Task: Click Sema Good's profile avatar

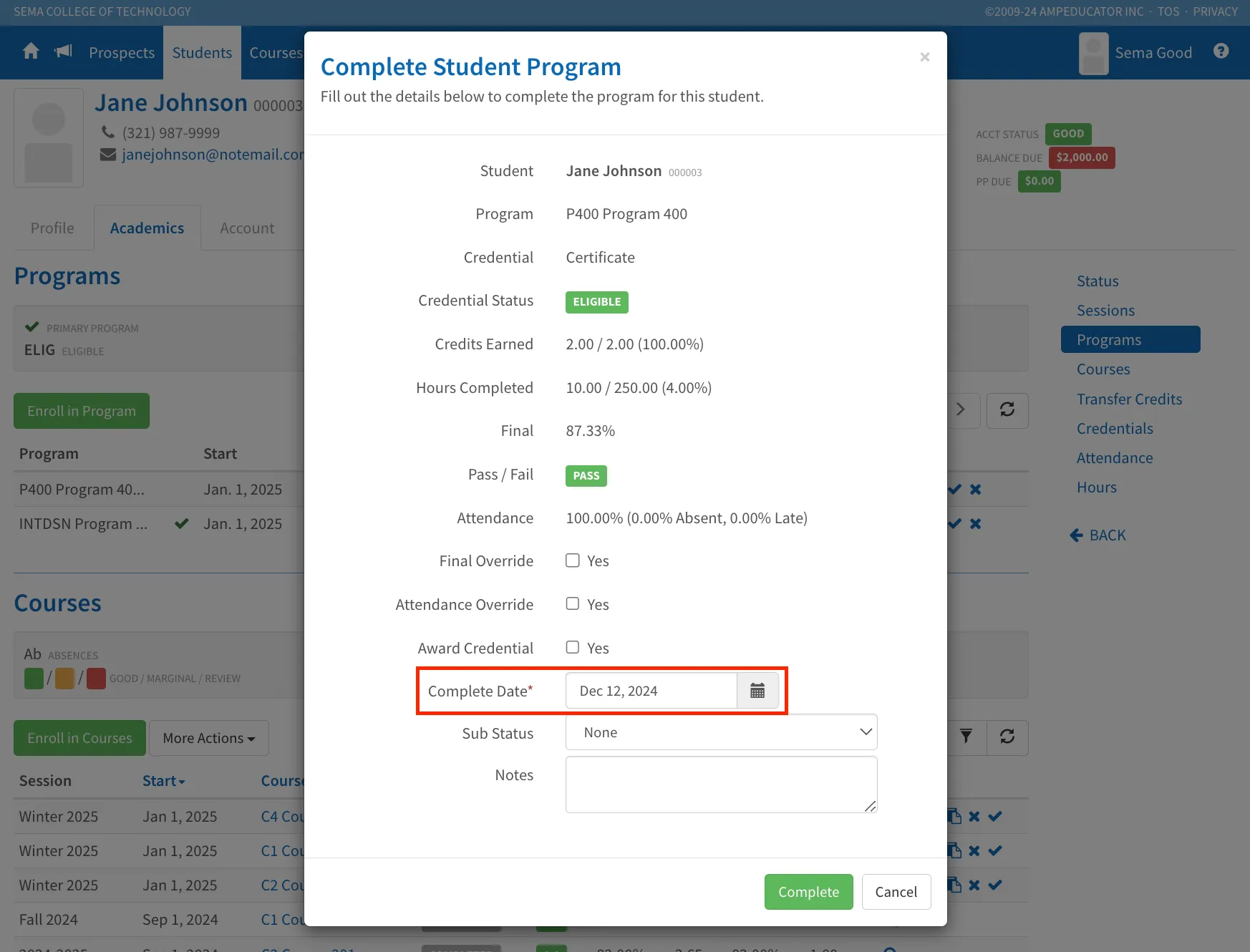Action: [x=1094, y=53]
